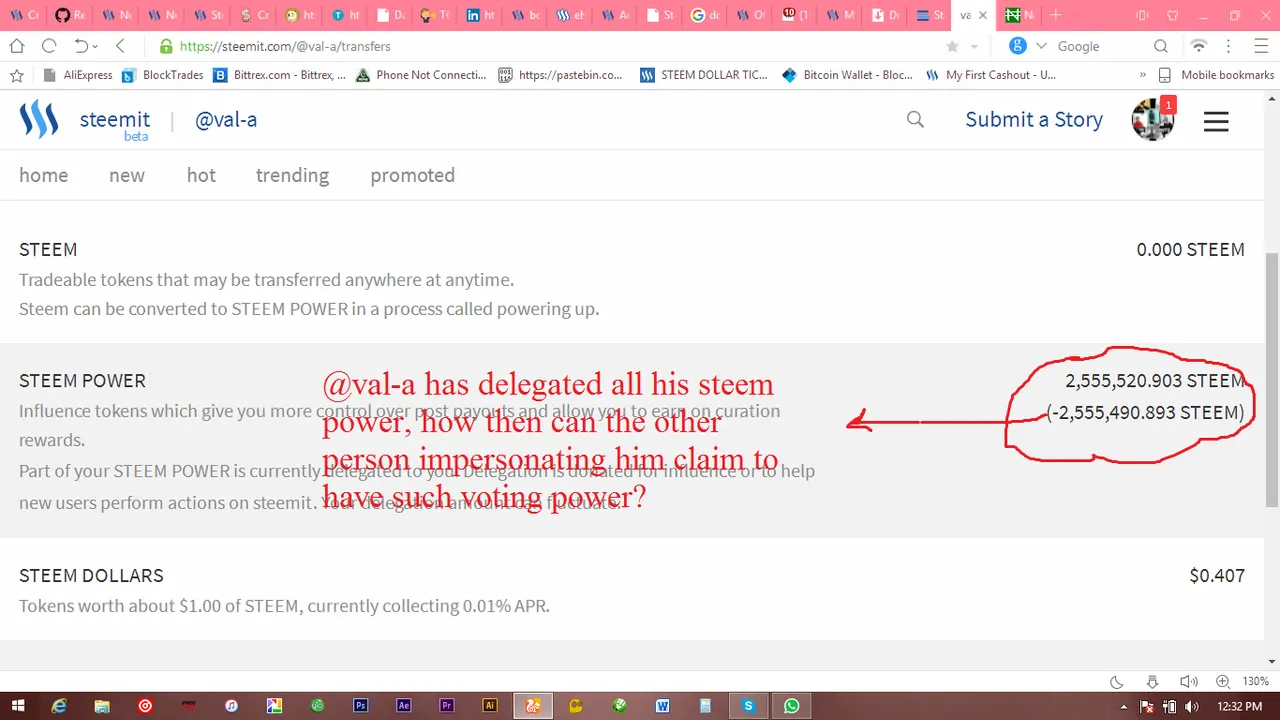This screenshot has width=1280, height=720.
Task: Switch to the Google 'dc' browser tab
Action: point(706,15)
